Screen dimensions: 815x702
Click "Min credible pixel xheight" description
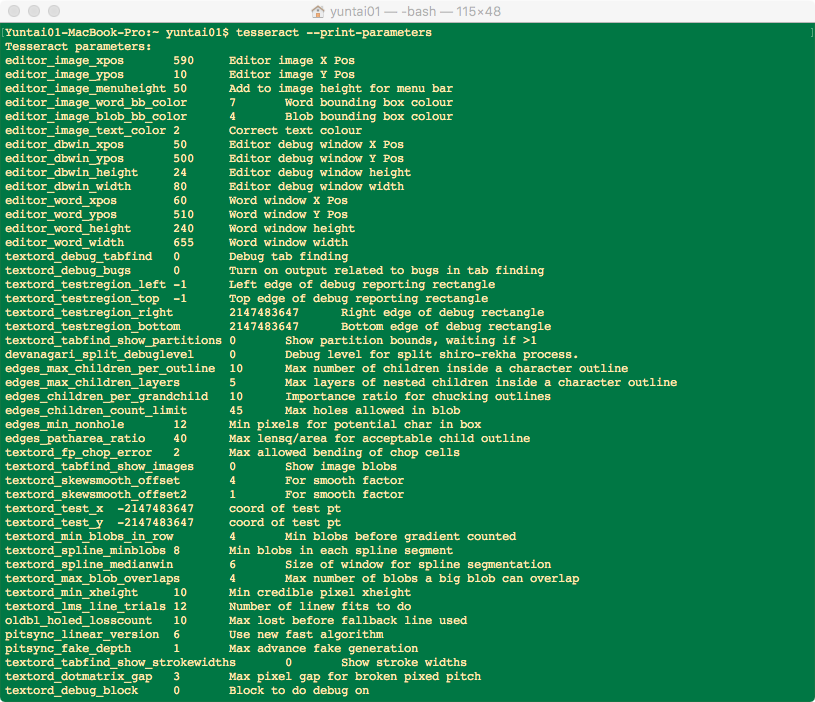click(x=320, y=594)
